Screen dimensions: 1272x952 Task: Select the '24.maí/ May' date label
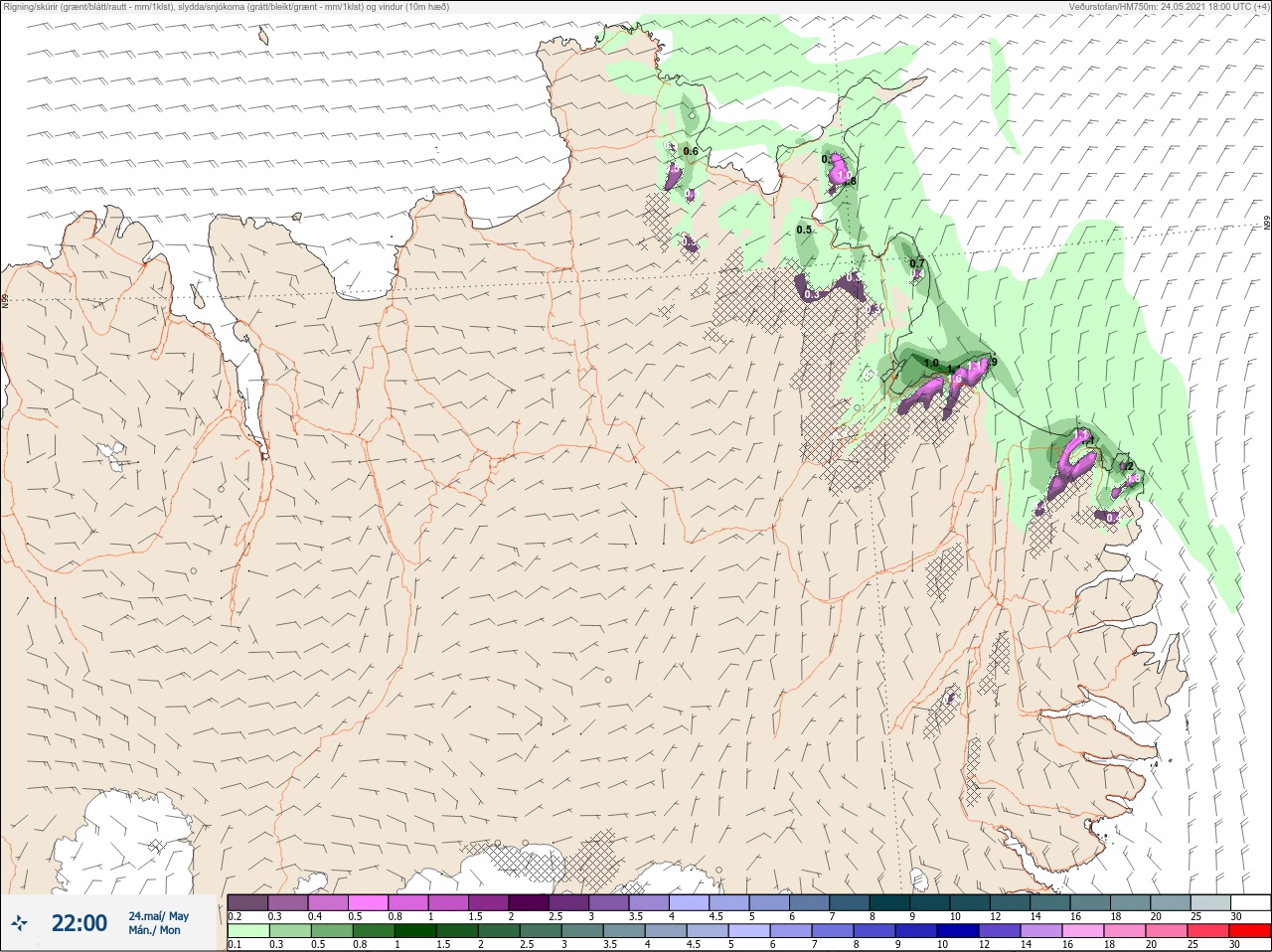(x=158, y=916)
